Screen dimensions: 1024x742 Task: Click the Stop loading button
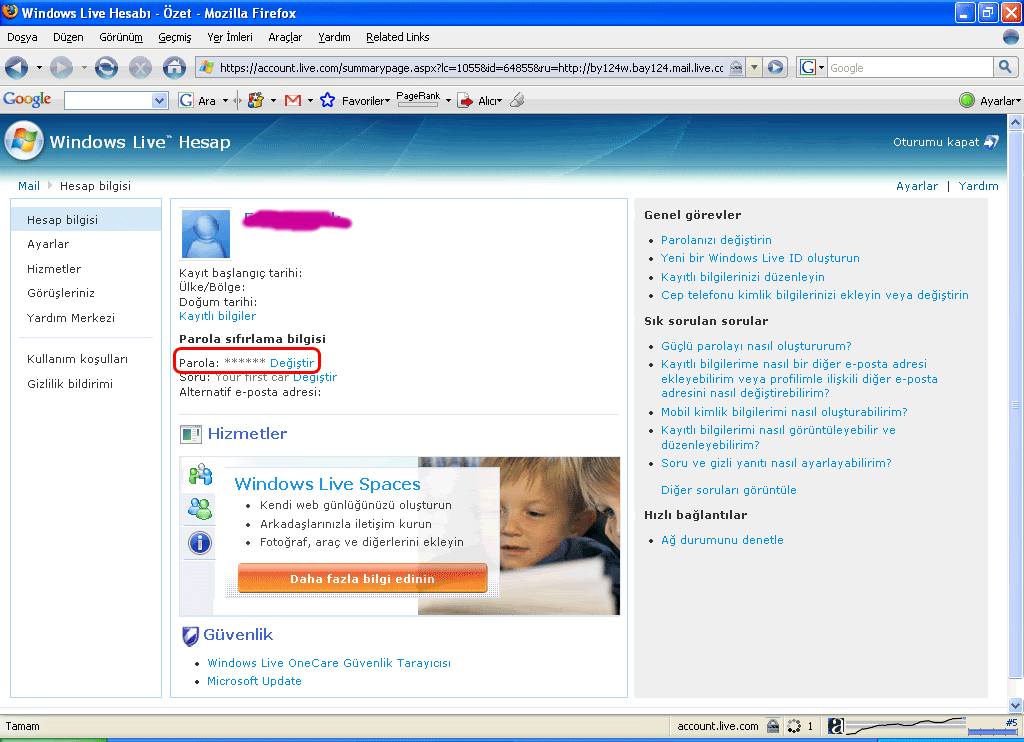coord(140,67)
